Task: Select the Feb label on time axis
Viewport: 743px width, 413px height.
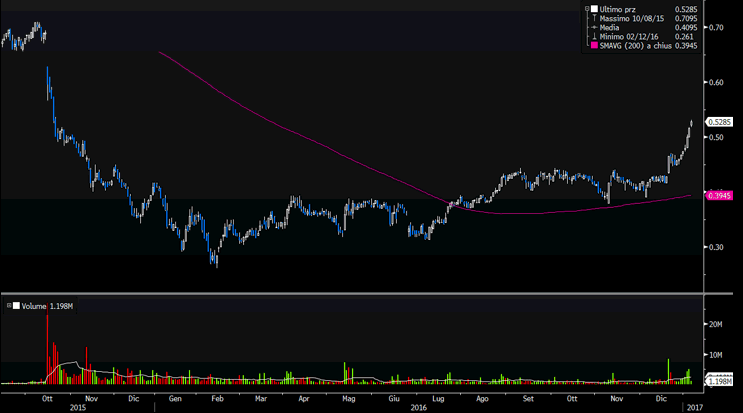Action: point(217,398)
